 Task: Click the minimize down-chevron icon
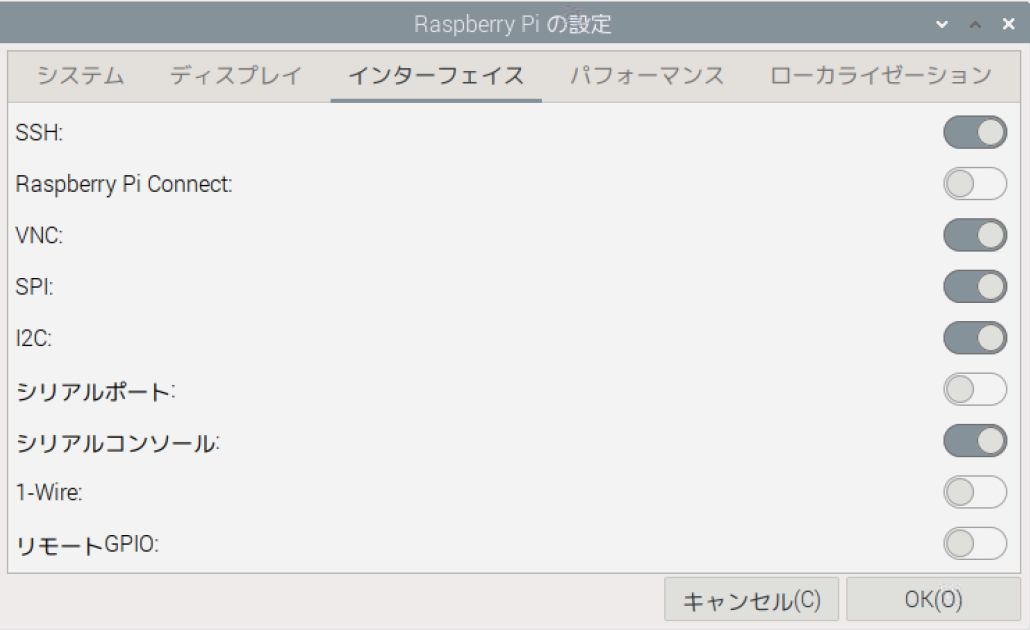[x=942, y=24]
